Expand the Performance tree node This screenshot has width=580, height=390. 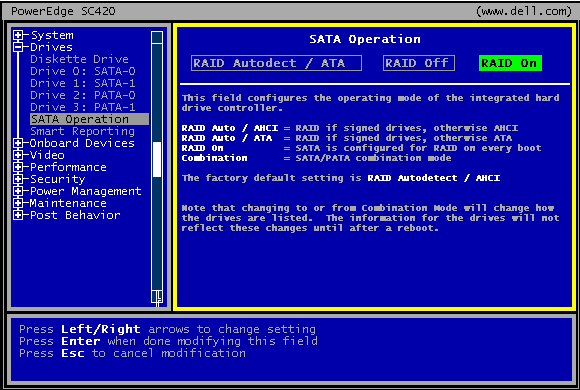click(18, 167)
